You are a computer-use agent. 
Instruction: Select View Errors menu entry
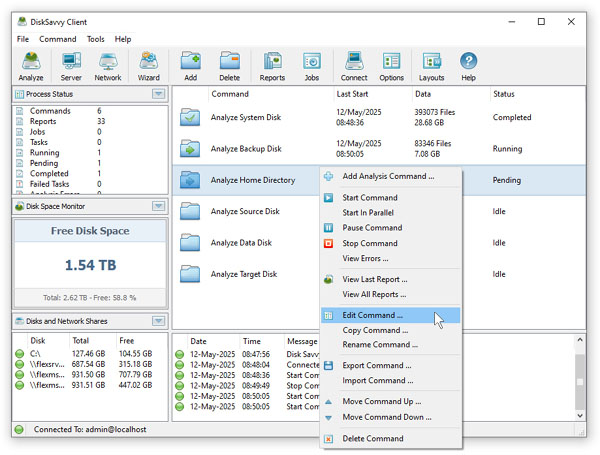click(390, 259)
